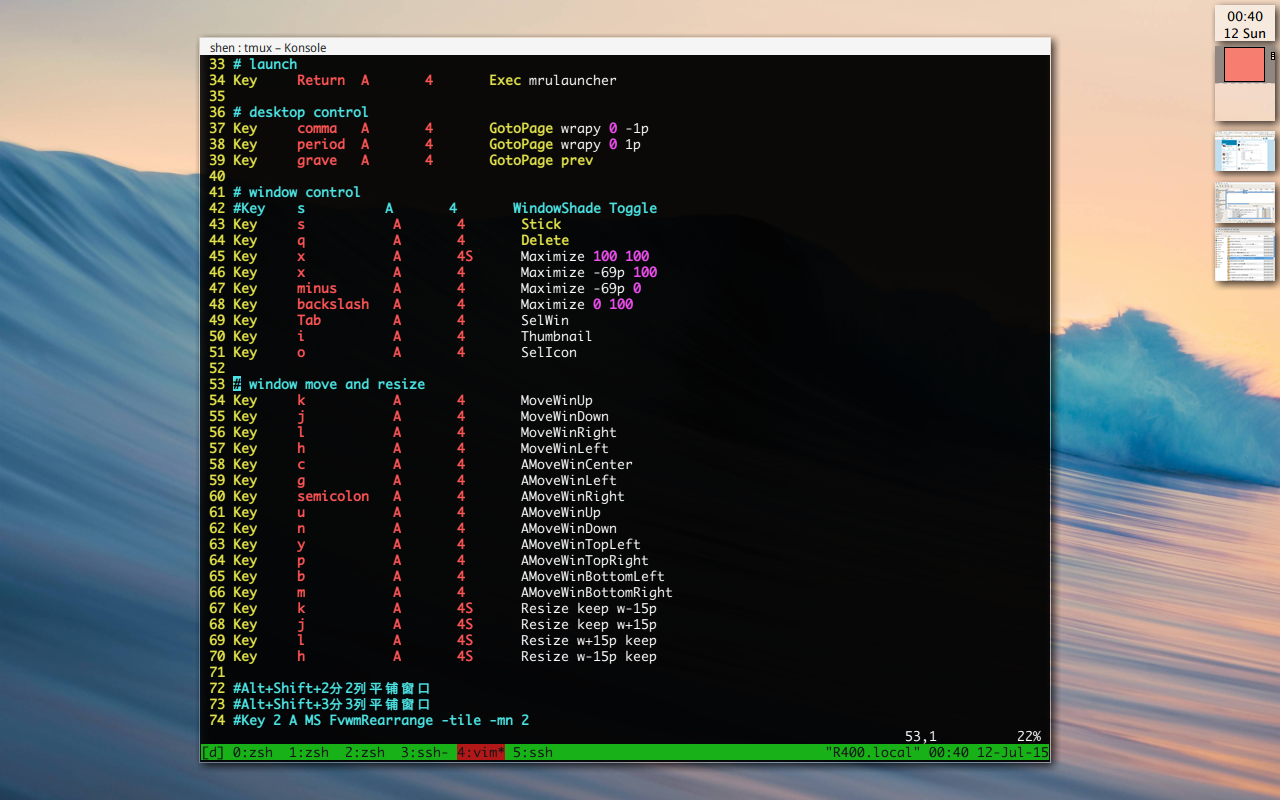1280x800 pixels.
Task: Click the "MoveWinLeft" command
Action: click(565, 448)
